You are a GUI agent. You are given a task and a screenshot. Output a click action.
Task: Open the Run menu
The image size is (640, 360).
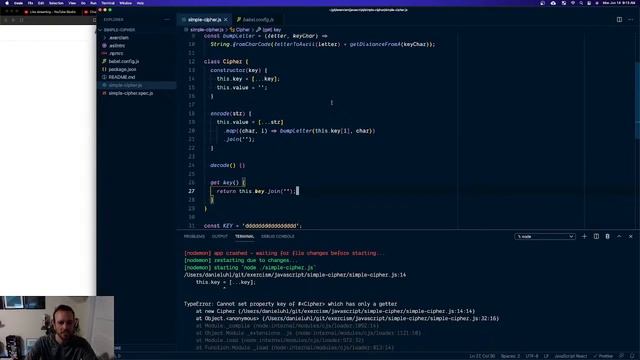coord(93,3)
